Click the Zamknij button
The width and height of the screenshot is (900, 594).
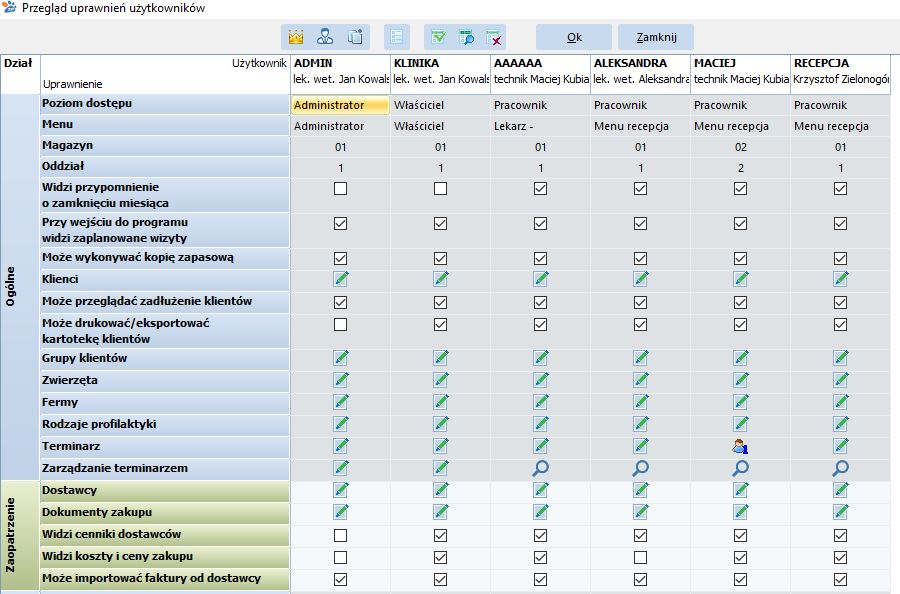pyautogui.click(x=656, y=37)
